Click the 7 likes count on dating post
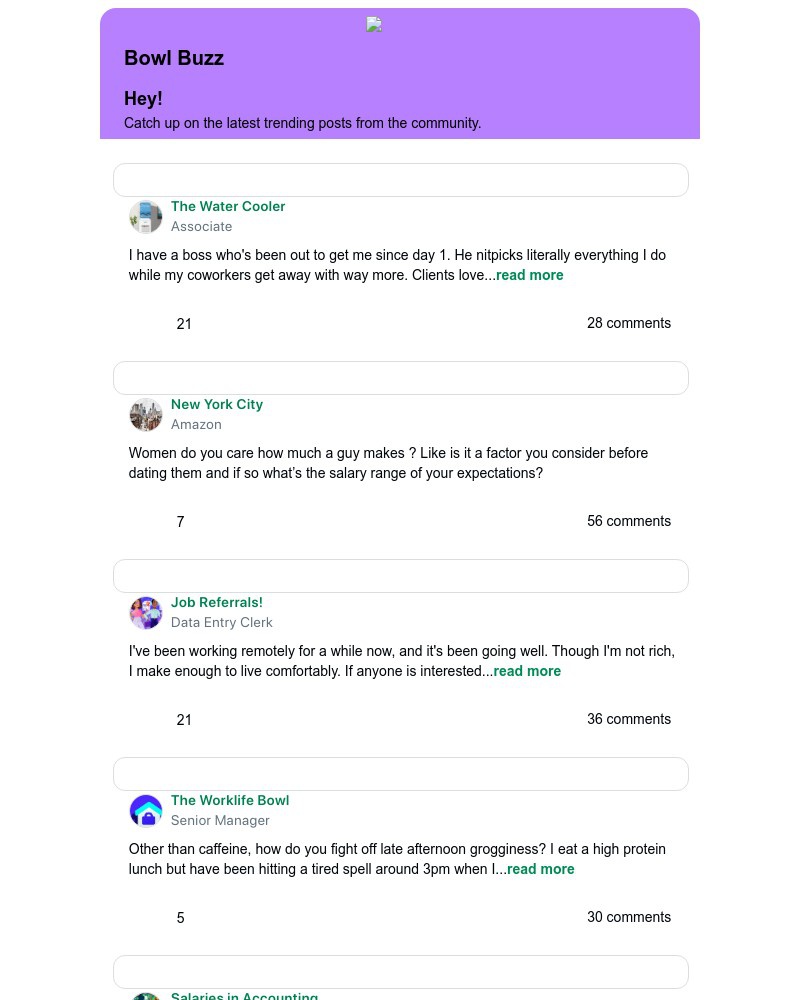 click(180, 522)
